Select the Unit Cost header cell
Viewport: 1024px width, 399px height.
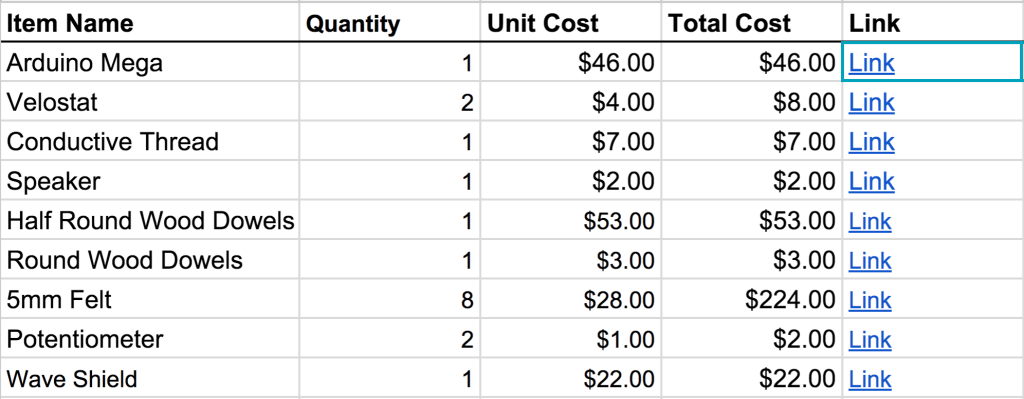570,23
